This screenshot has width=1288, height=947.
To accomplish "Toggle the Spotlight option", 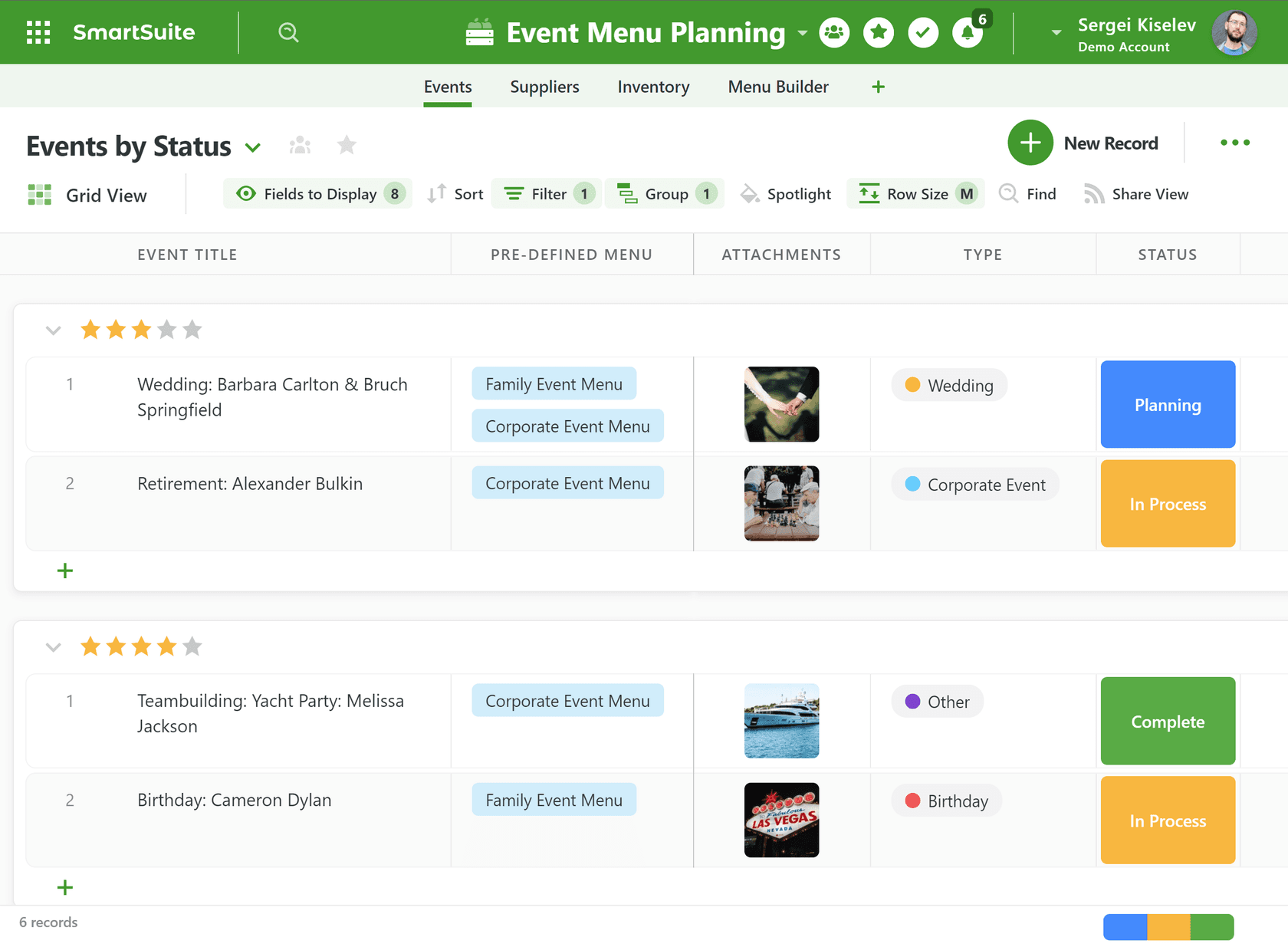I will [x=786, y=194].
